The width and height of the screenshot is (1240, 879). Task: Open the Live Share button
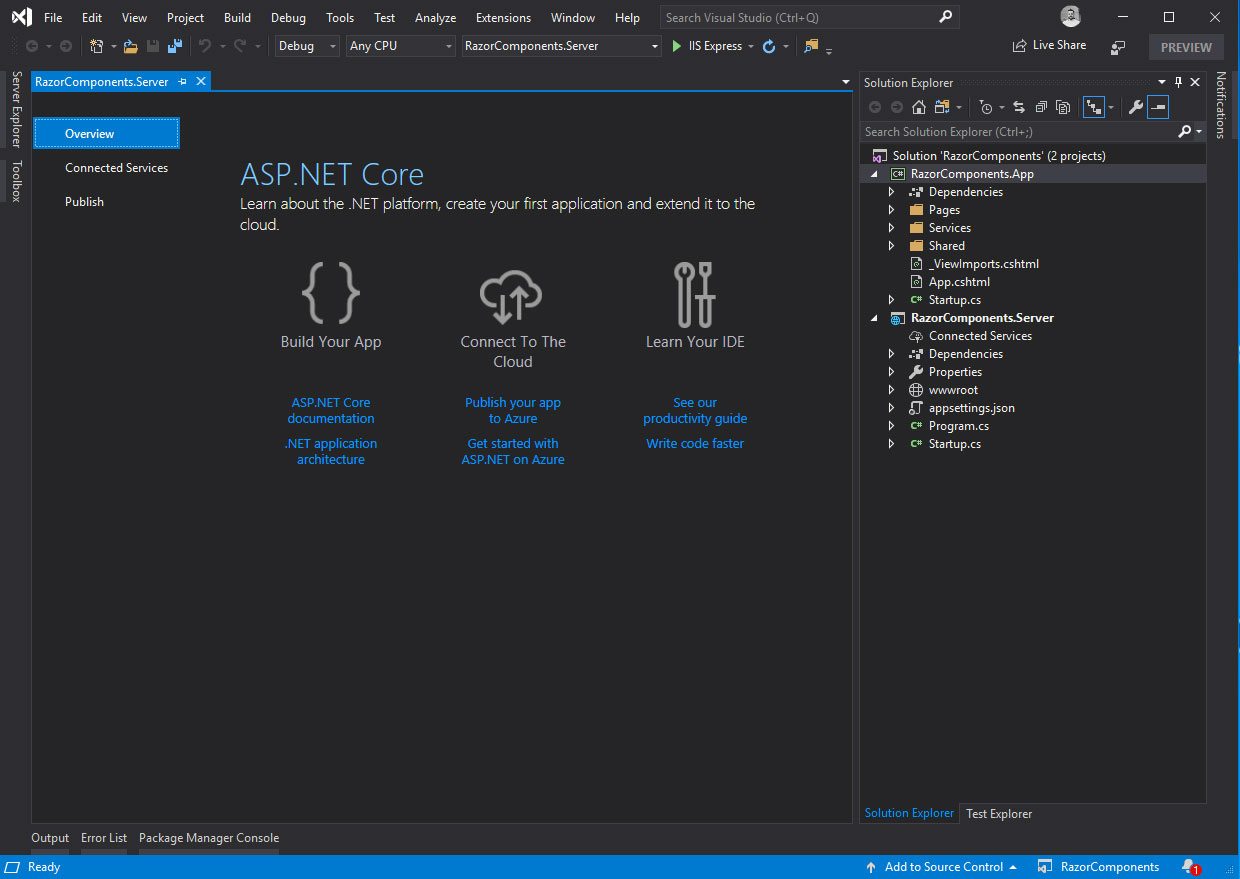[x=1050, y=46]
